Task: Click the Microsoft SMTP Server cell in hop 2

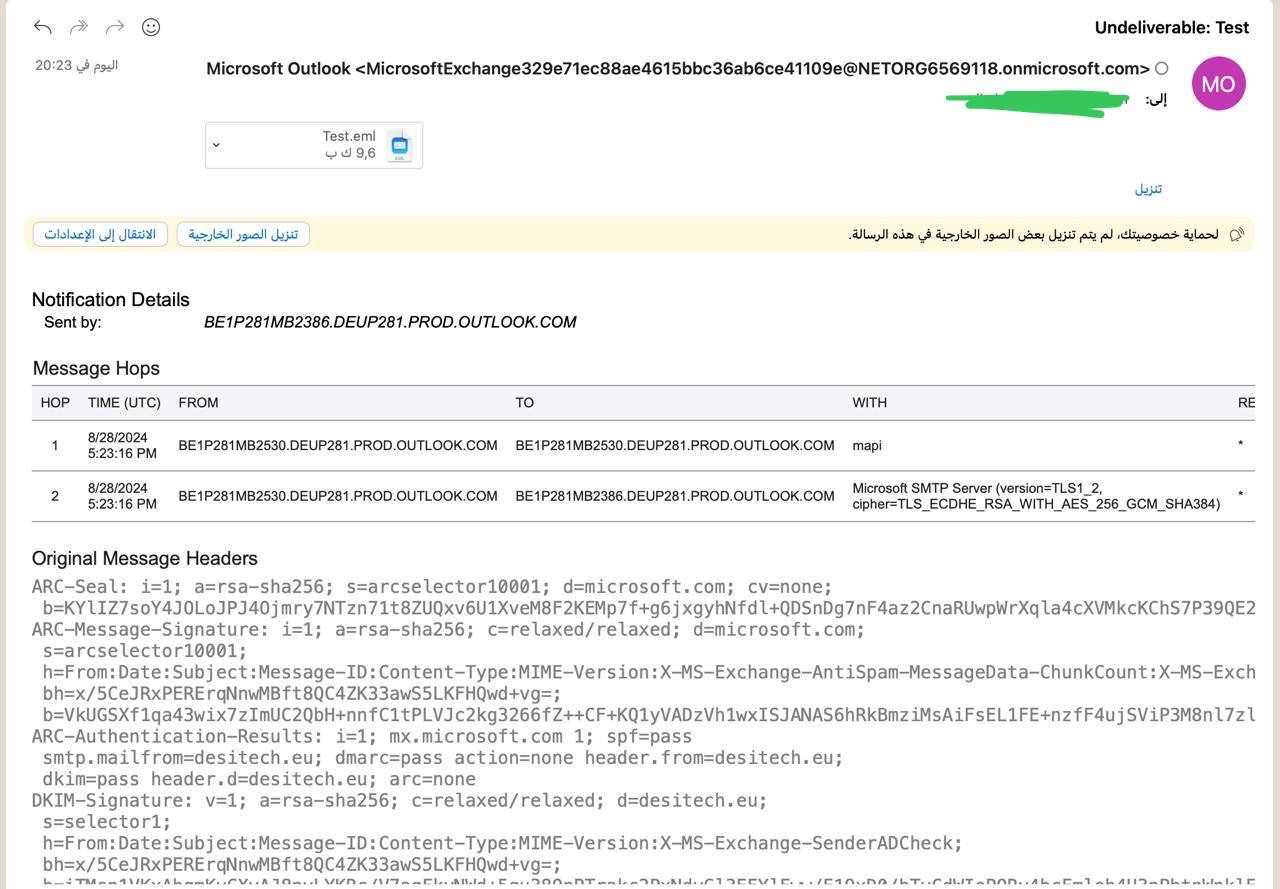Action: (1036, 496)
